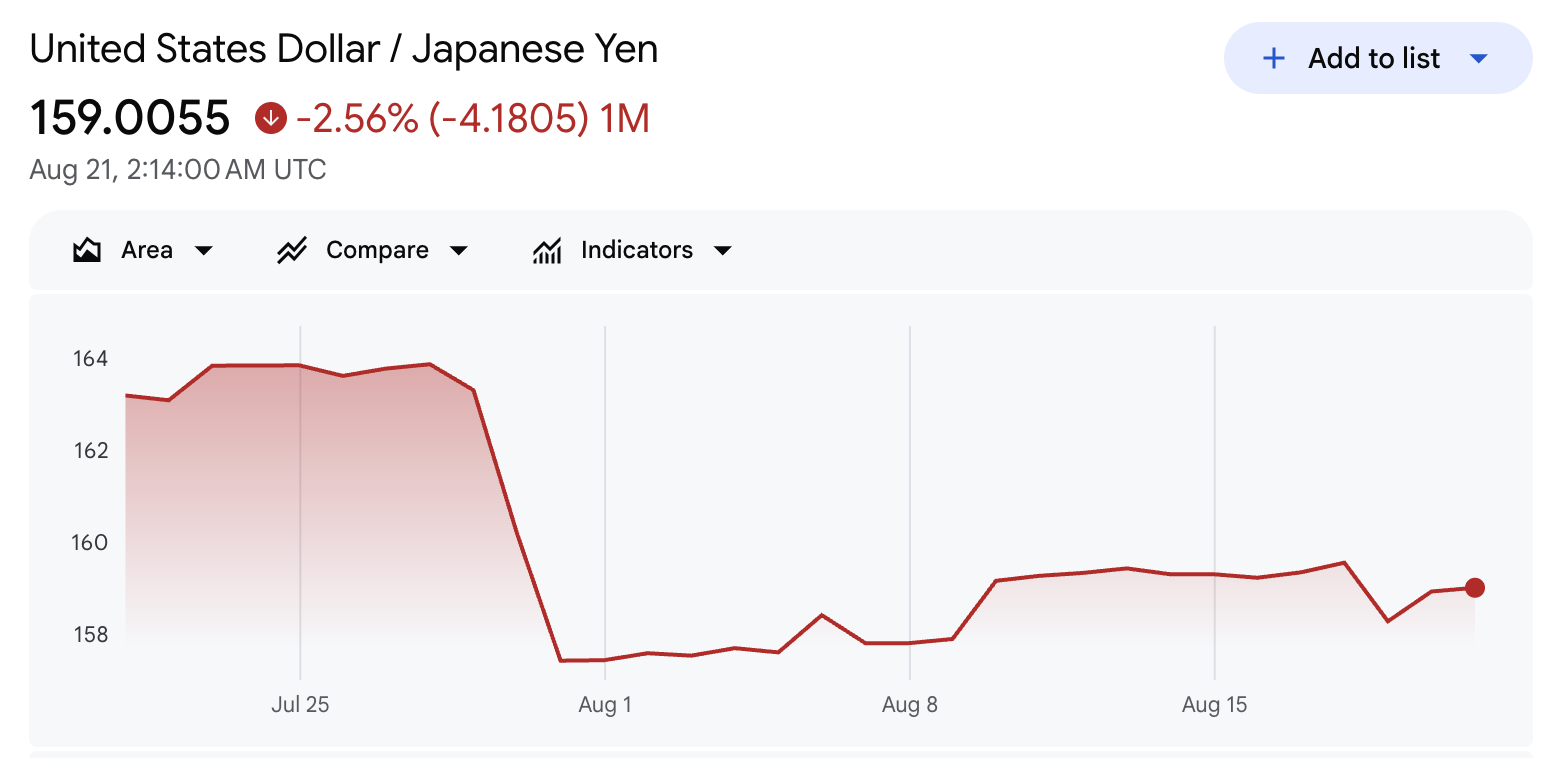
Task: Click the Add to list button
Action: point(1378,58)
